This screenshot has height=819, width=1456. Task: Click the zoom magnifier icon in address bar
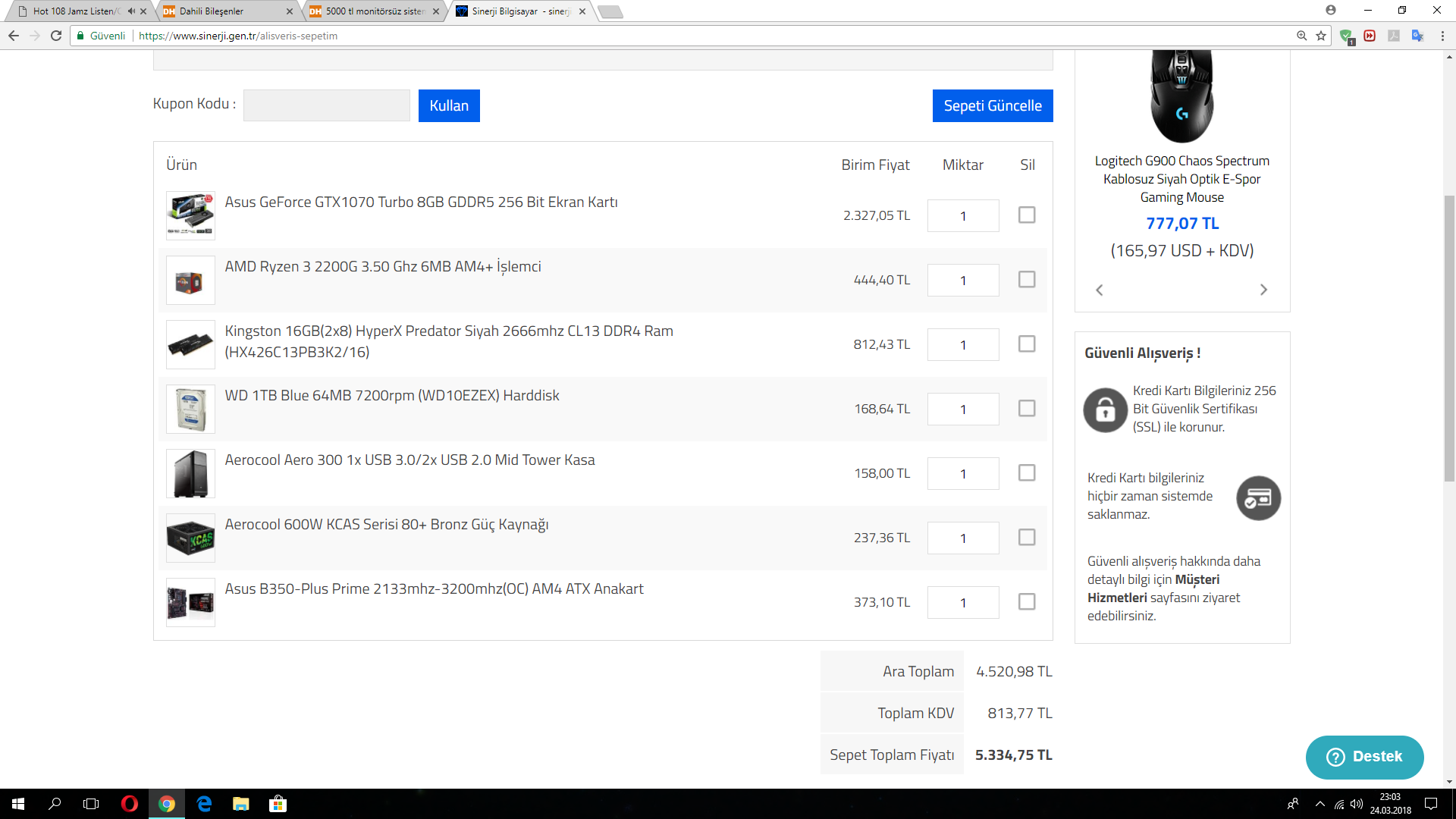pyautogui.click(x=1302, y=36)
